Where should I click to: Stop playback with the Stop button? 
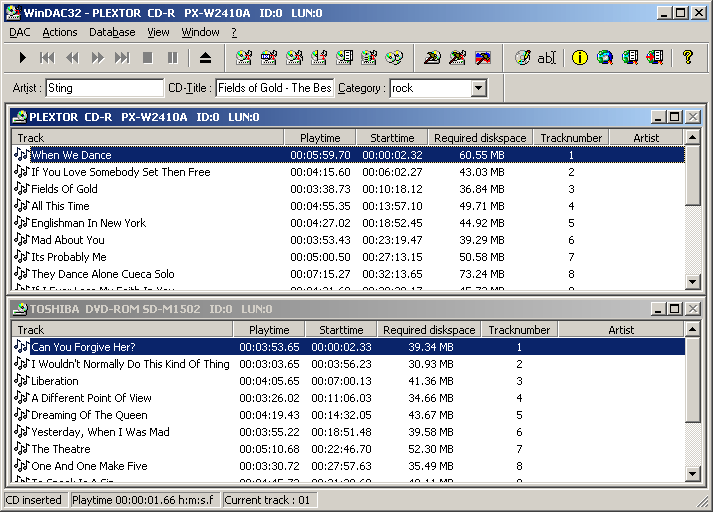148,58
